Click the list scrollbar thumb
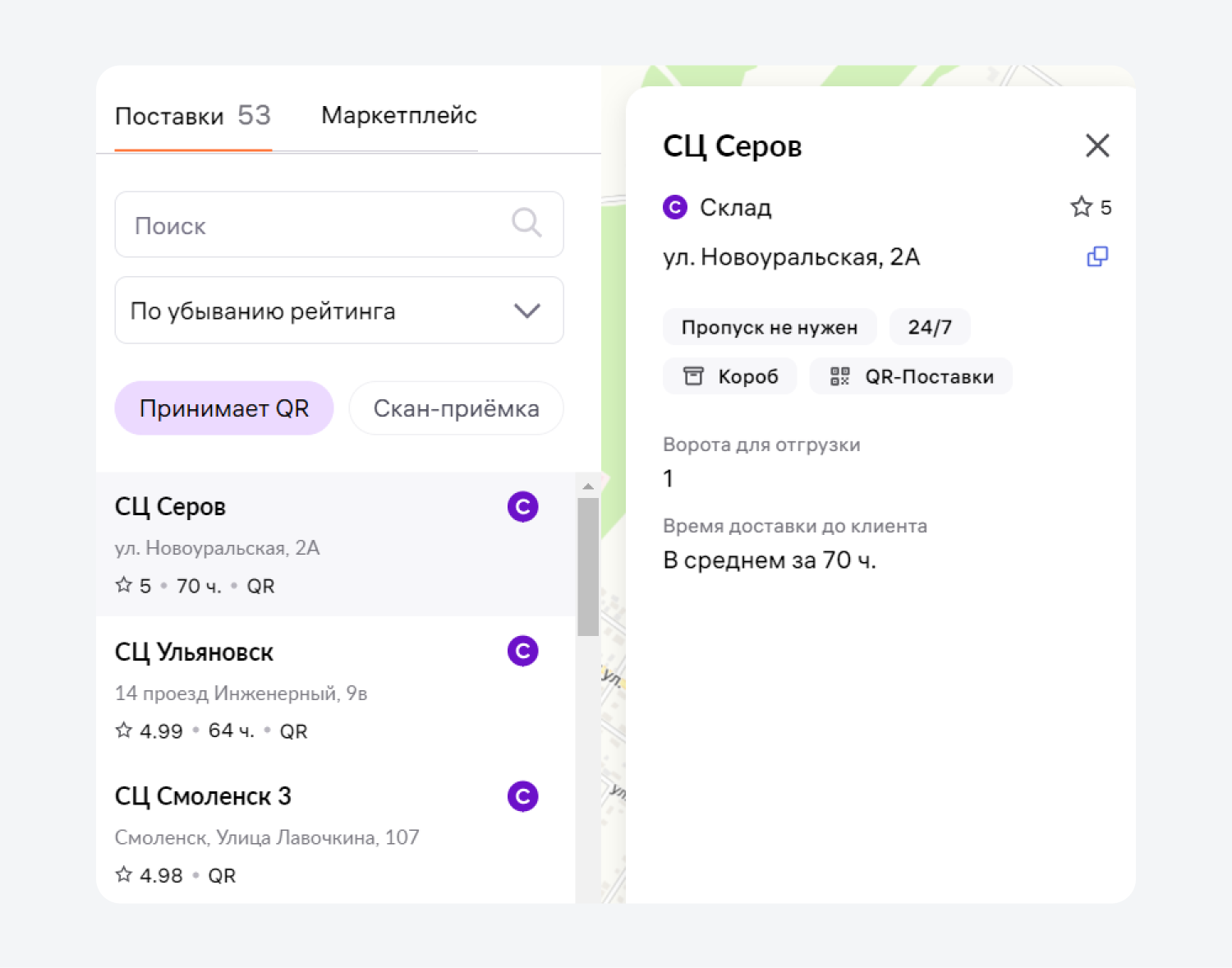Screen dimensions: 1232x968 pos(588,567)
